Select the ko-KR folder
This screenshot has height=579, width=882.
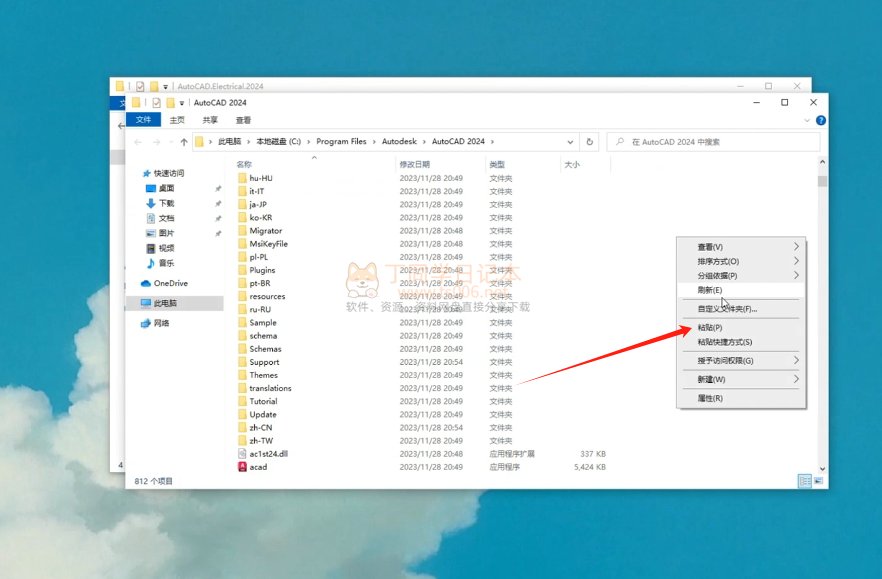[x=260, y=217]
